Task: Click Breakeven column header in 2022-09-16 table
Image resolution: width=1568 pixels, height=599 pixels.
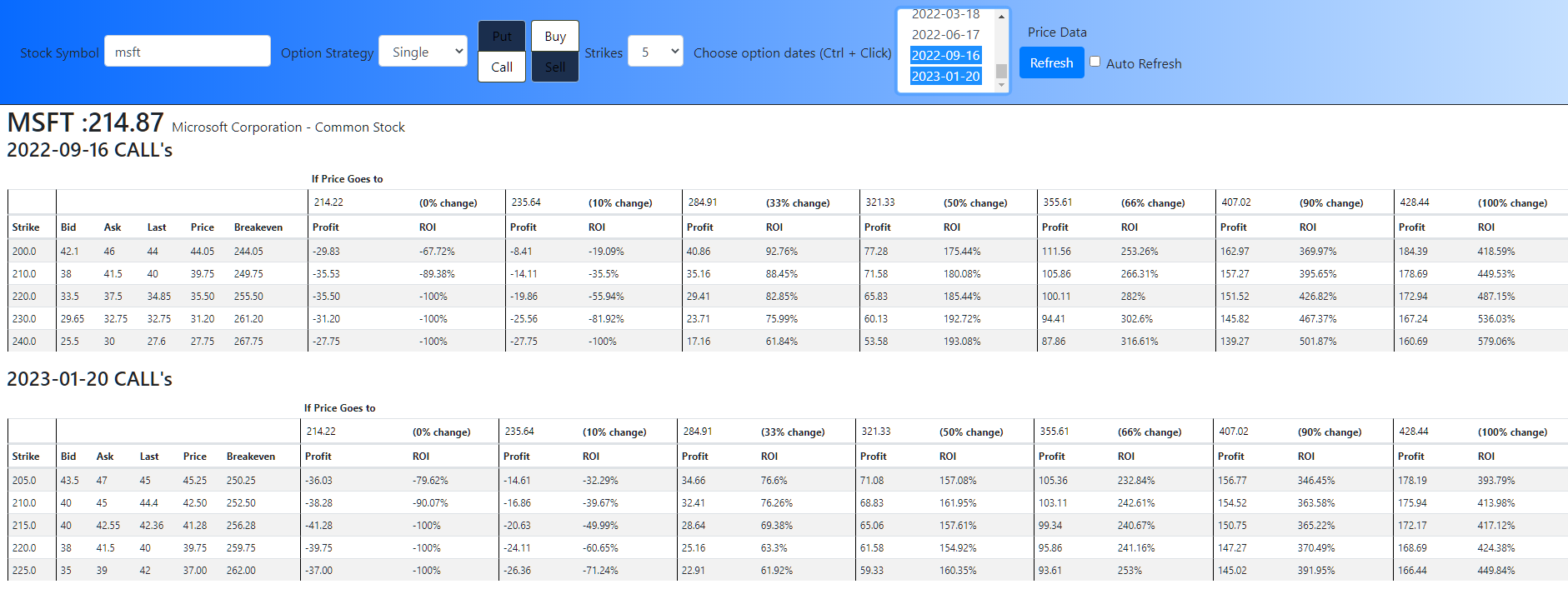Action: point(258,227)
